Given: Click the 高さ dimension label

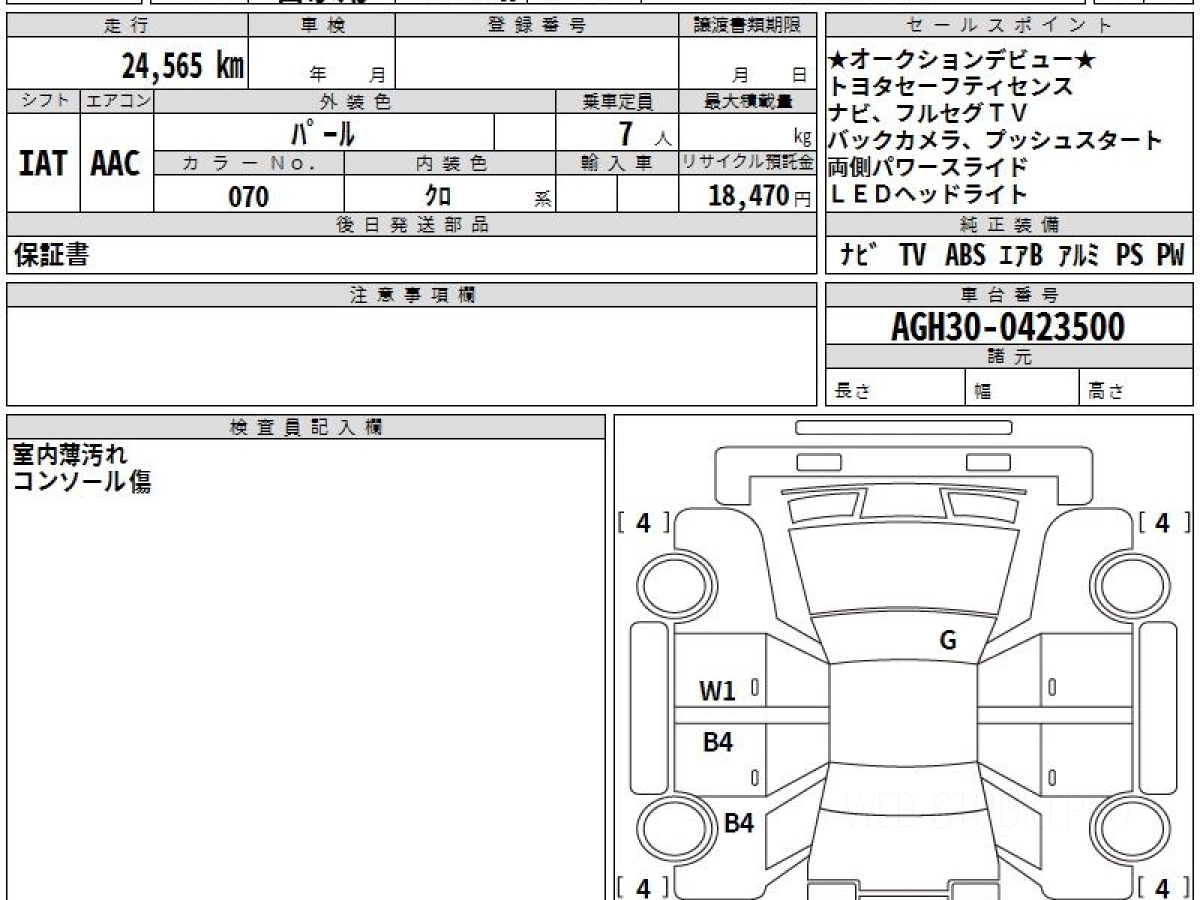Looking at the screenshot, I should [1107, 392].
